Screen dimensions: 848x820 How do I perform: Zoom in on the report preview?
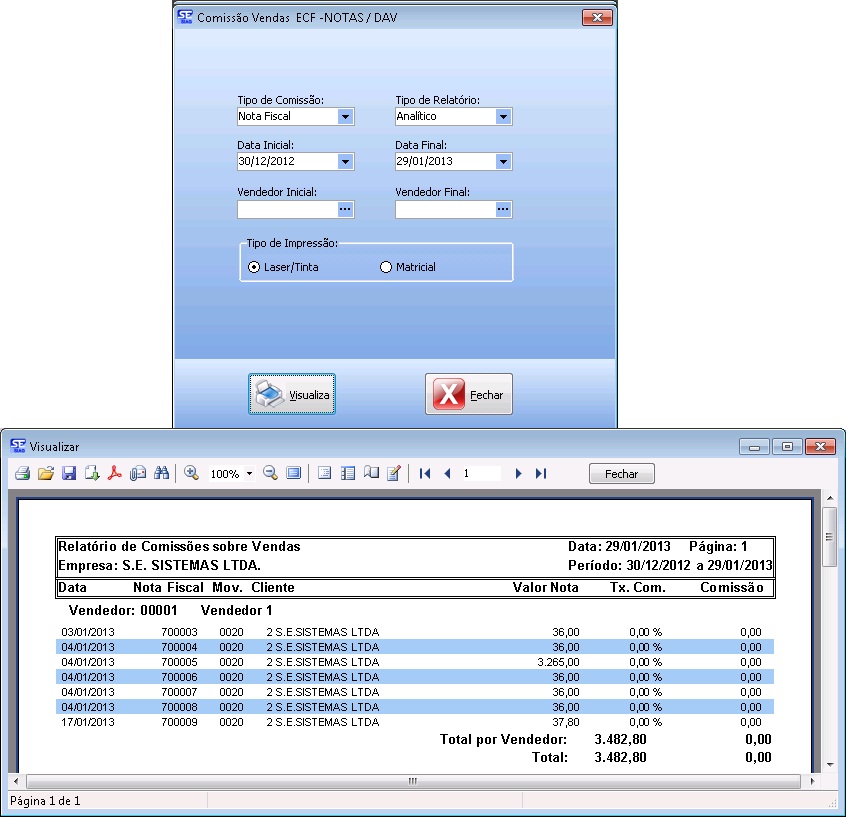point(191,474)
